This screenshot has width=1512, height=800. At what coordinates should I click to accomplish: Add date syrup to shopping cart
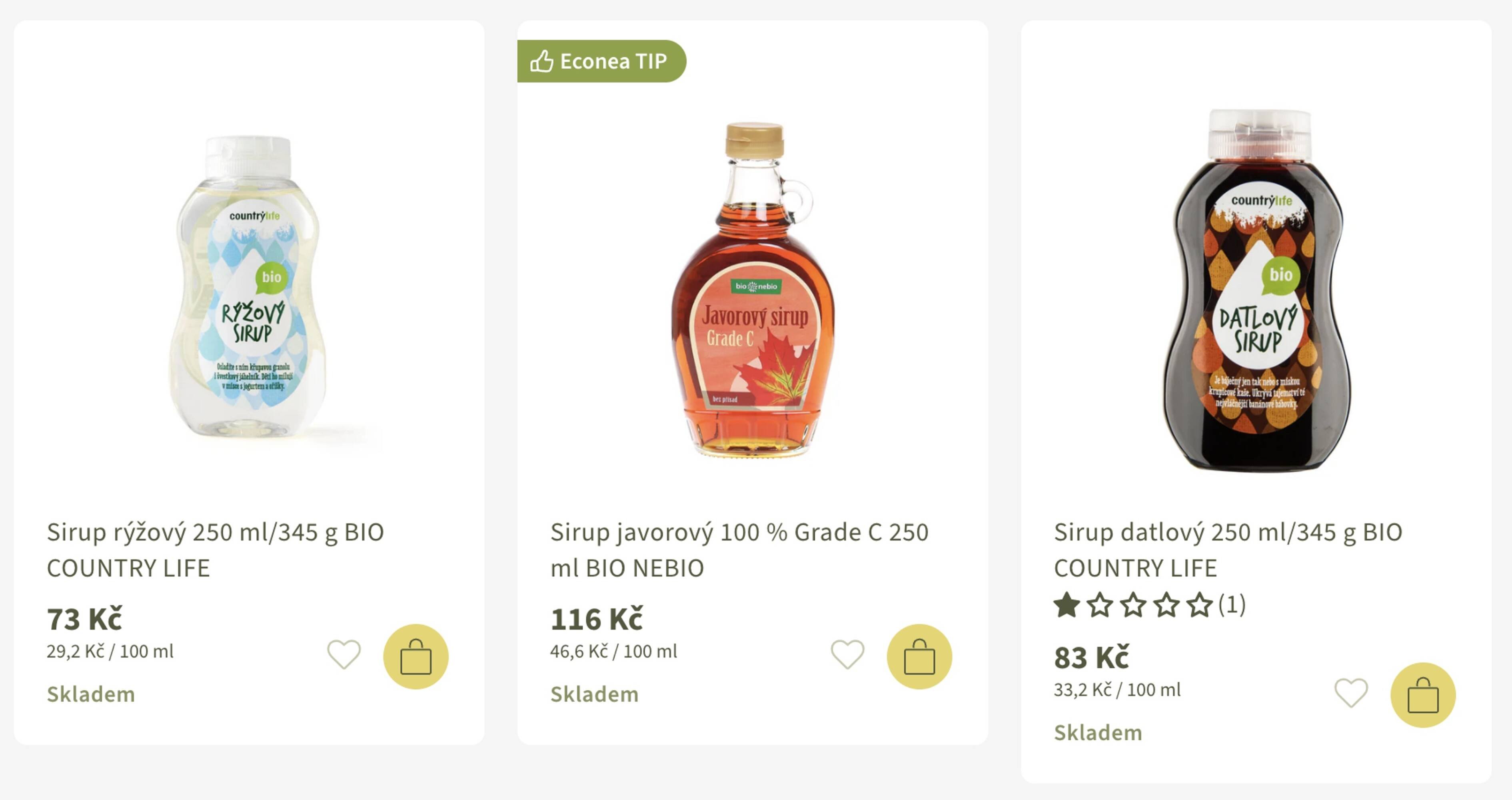pyautogui.click(x=1423, y=695)
